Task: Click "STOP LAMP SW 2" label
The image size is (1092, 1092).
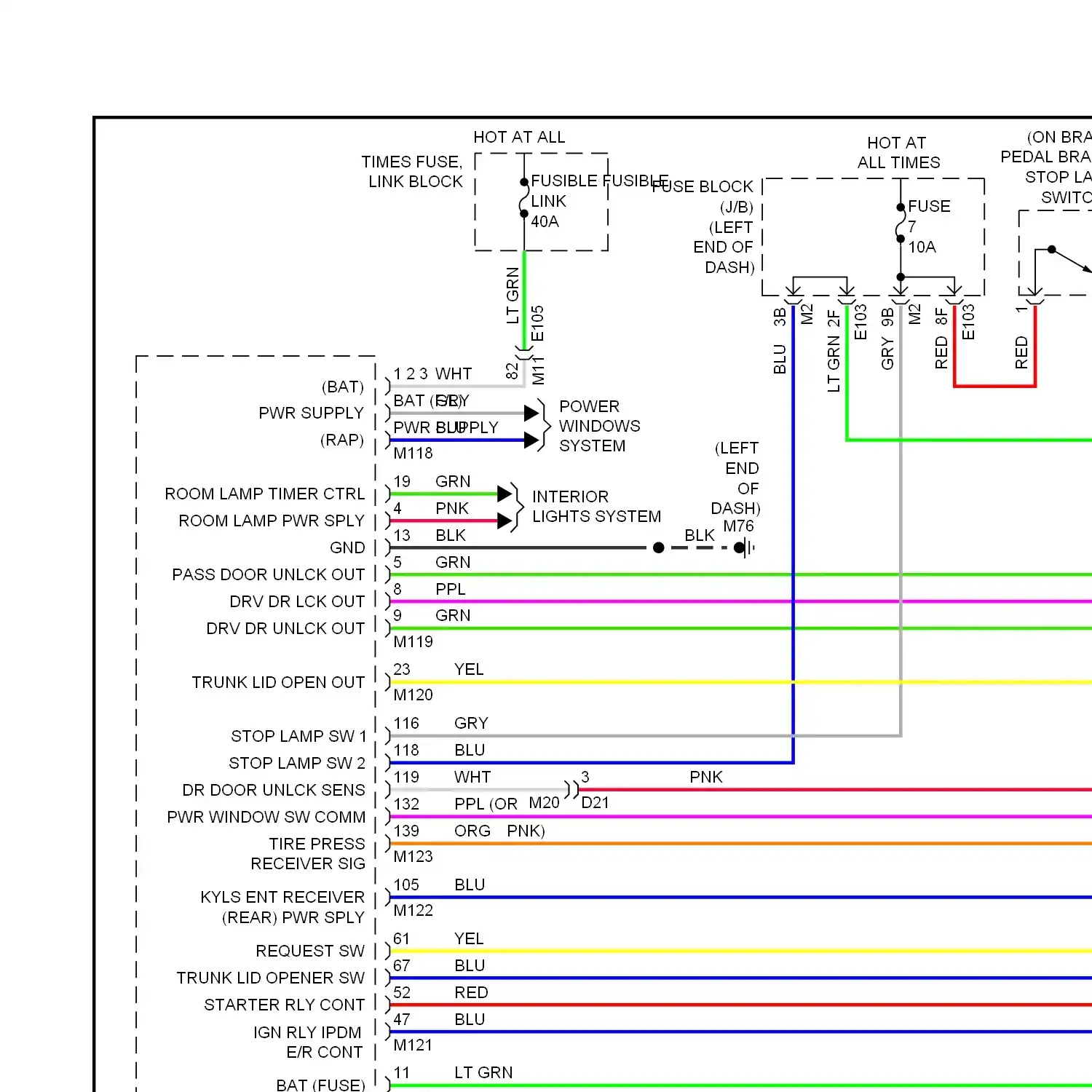Action: (x=297, y=763)
